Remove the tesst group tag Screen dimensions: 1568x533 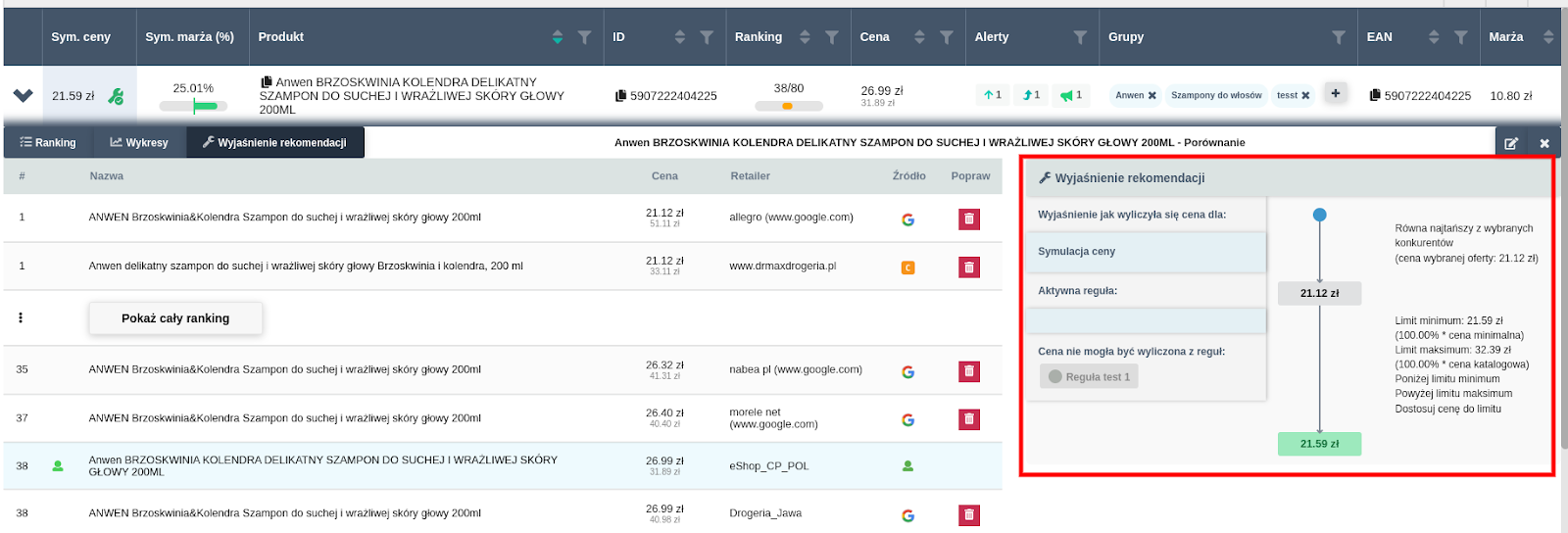tap(1305, 96)
